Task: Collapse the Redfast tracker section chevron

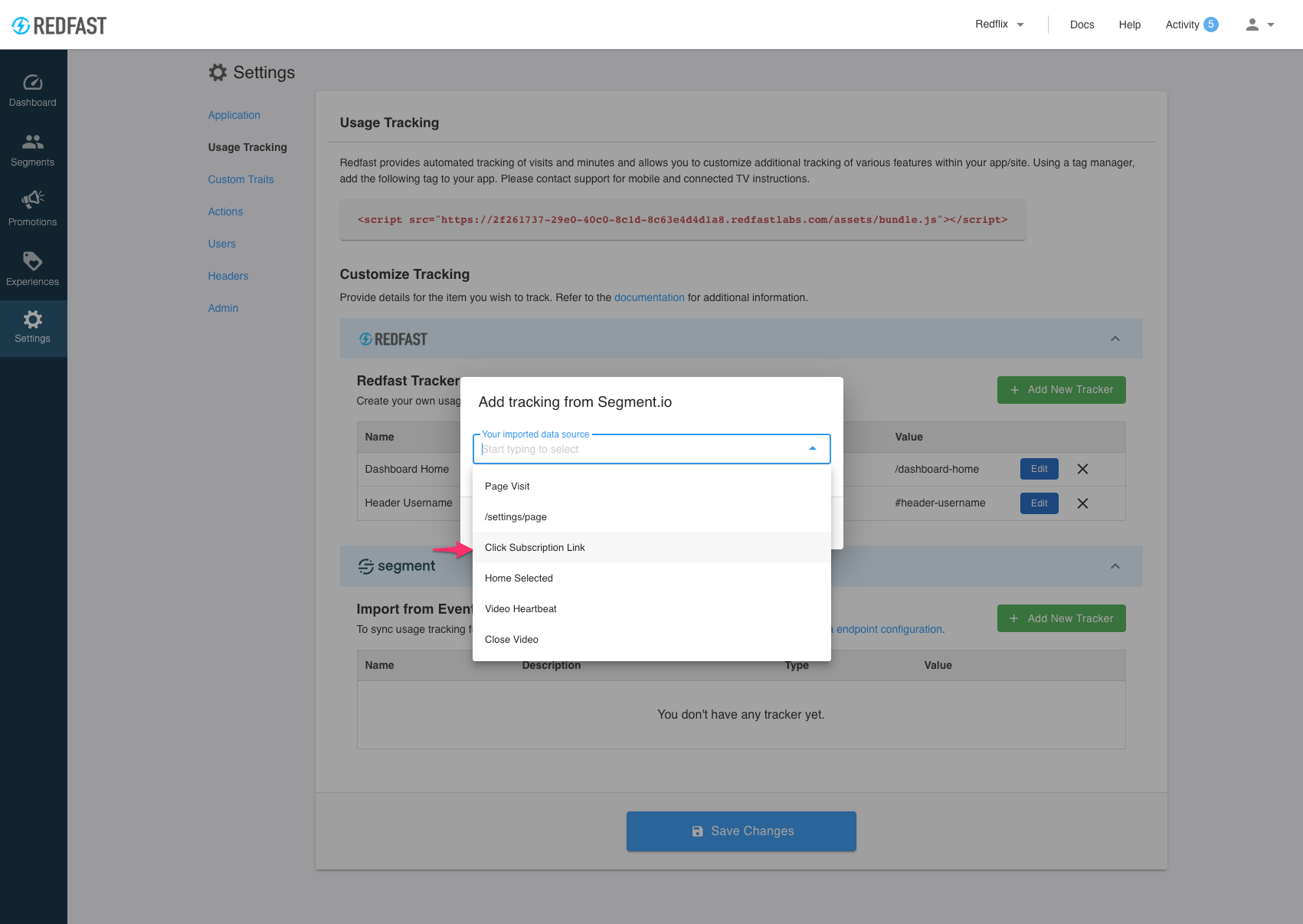Action: pos(1115,339)
